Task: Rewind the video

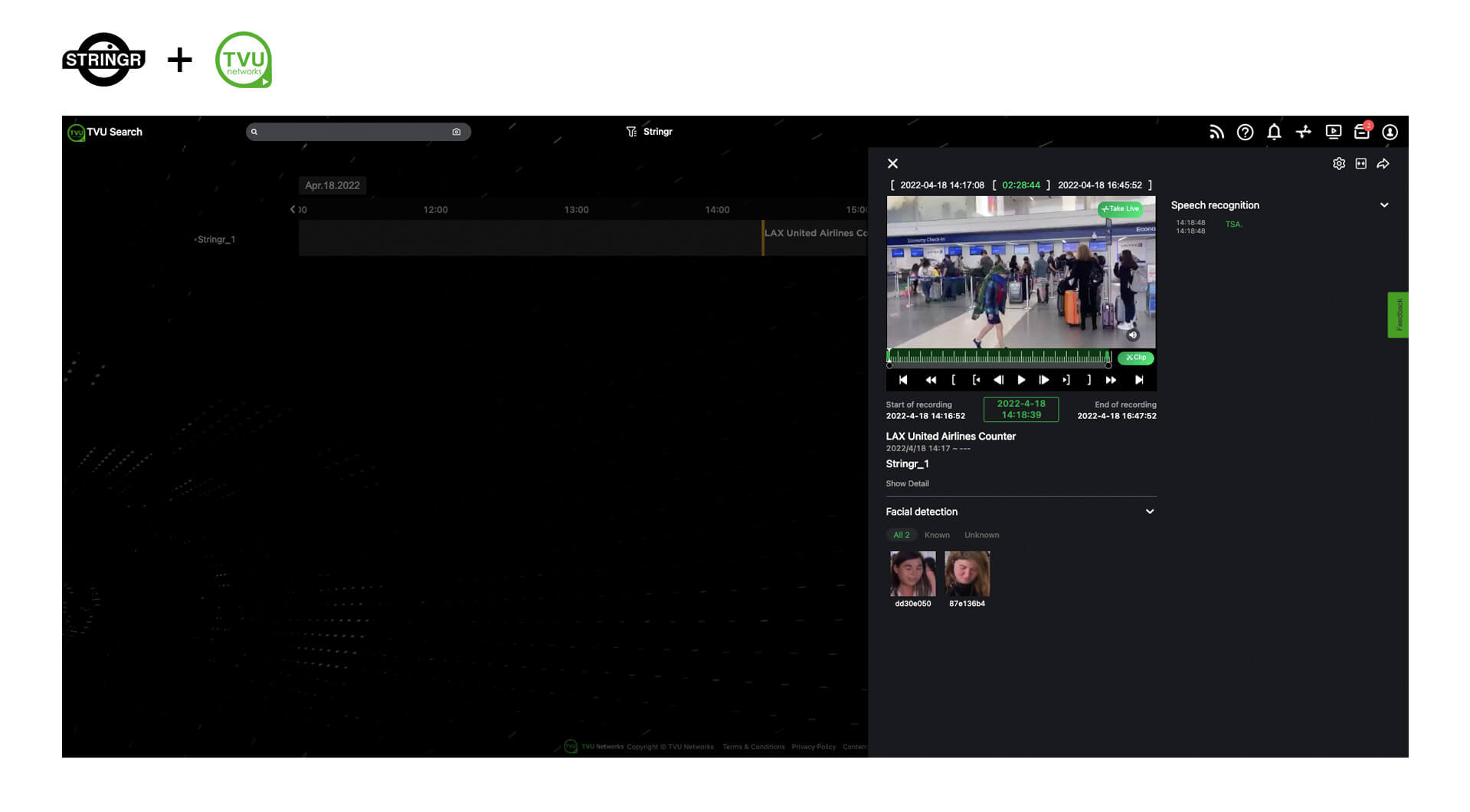Action: pyautogui.click(x=931, y=380)
